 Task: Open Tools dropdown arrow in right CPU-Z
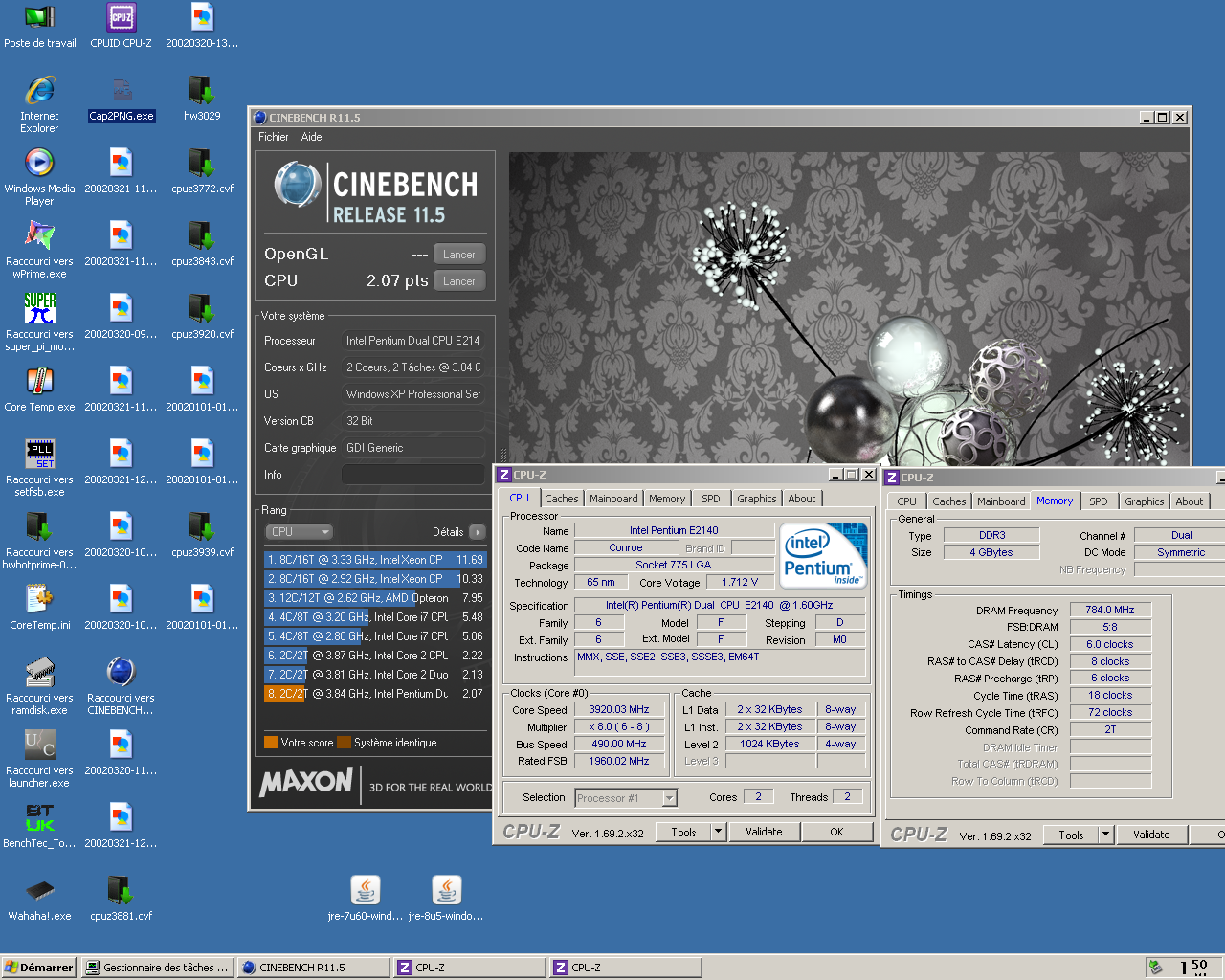[1105, 835]
